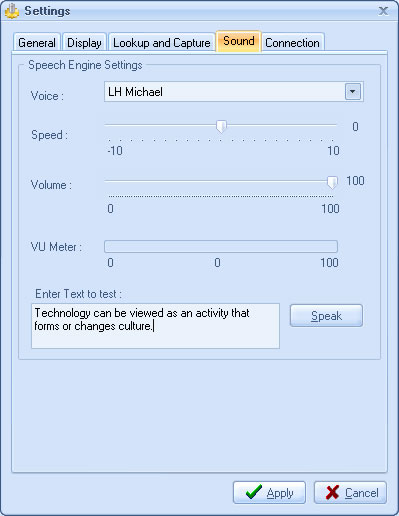Switch to the General tab

click(37, 42)
